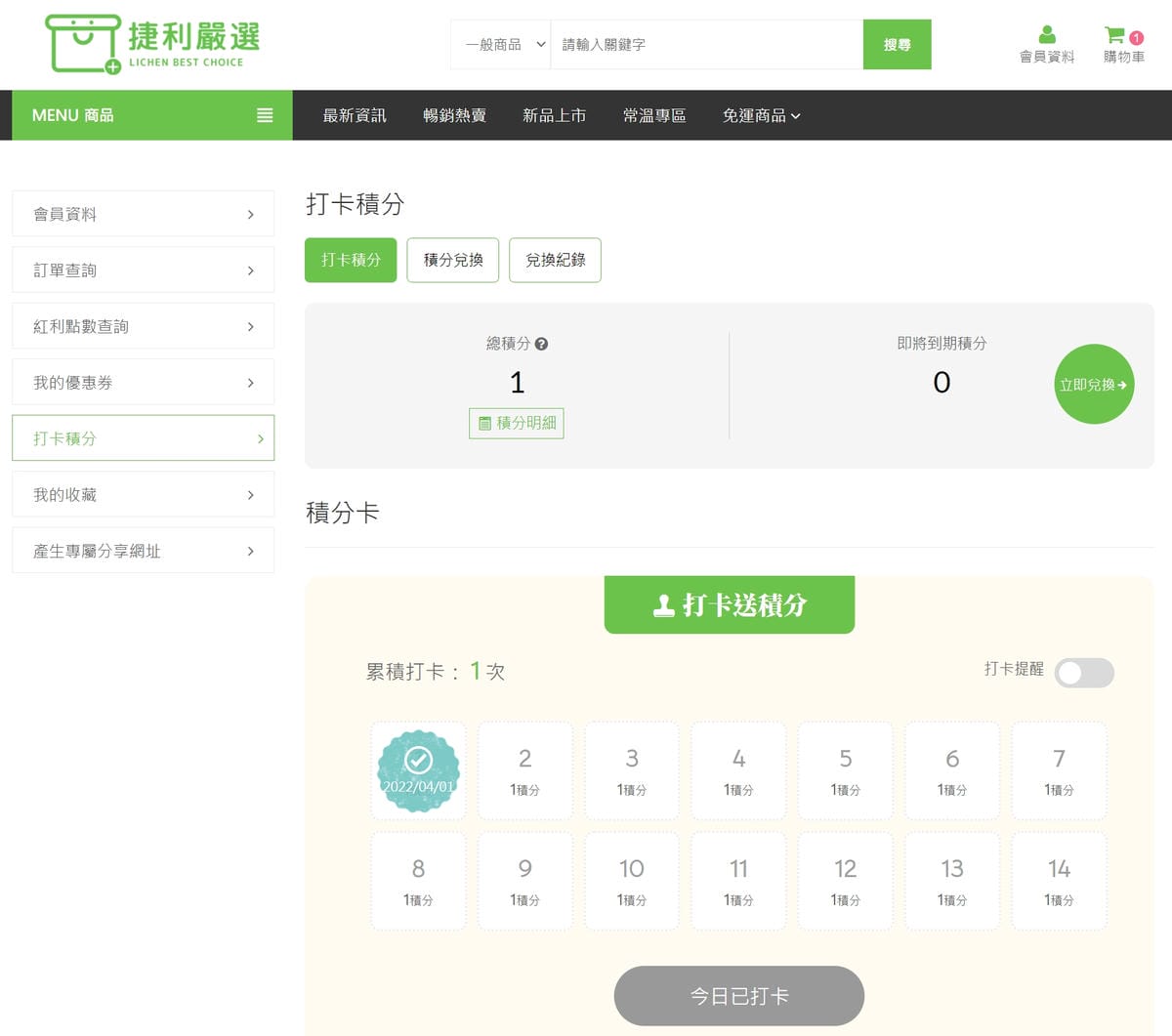
Task: Click the help icon beside 總積分
Action: 543,343
